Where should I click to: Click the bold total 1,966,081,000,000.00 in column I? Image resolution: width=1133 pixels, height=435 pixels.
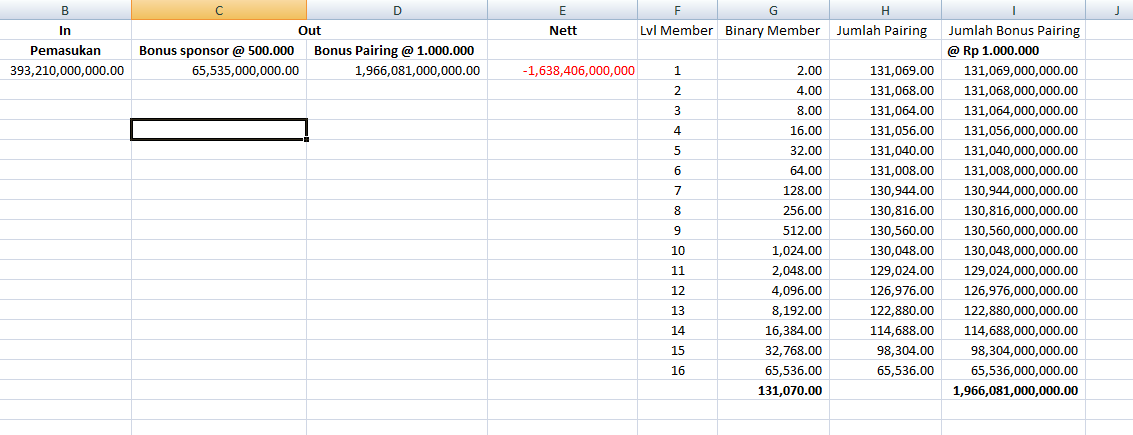click(1014, 390)
